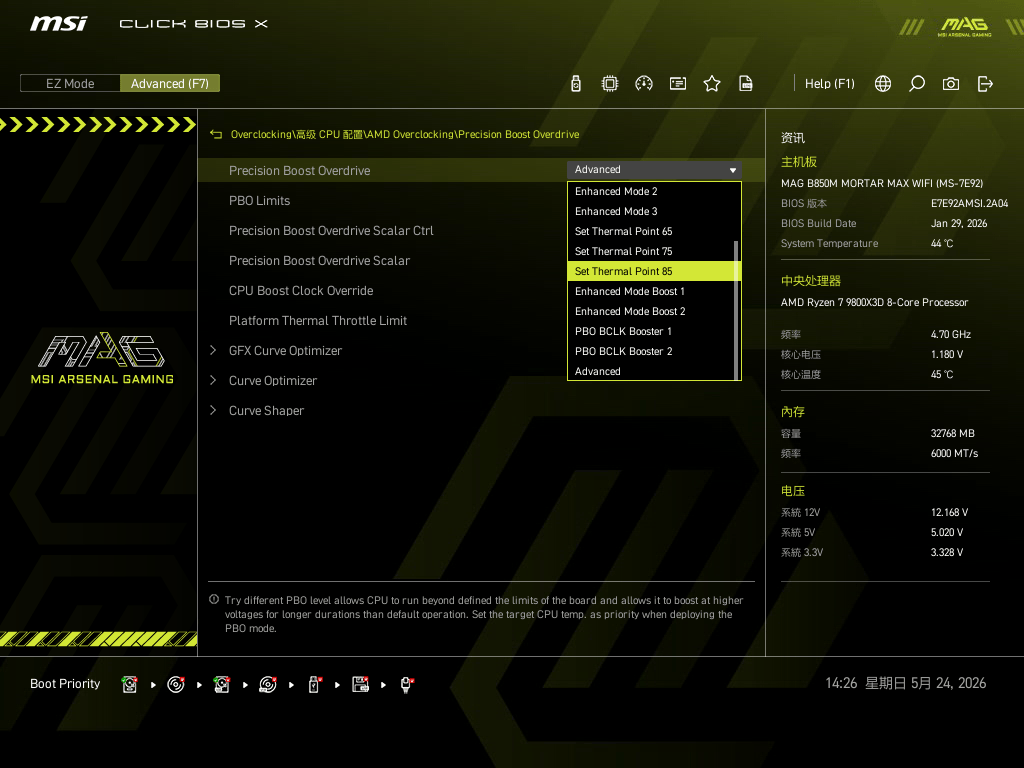Click the MSI logo at top left
1024x768 pixels.
[x=58, y=24]
